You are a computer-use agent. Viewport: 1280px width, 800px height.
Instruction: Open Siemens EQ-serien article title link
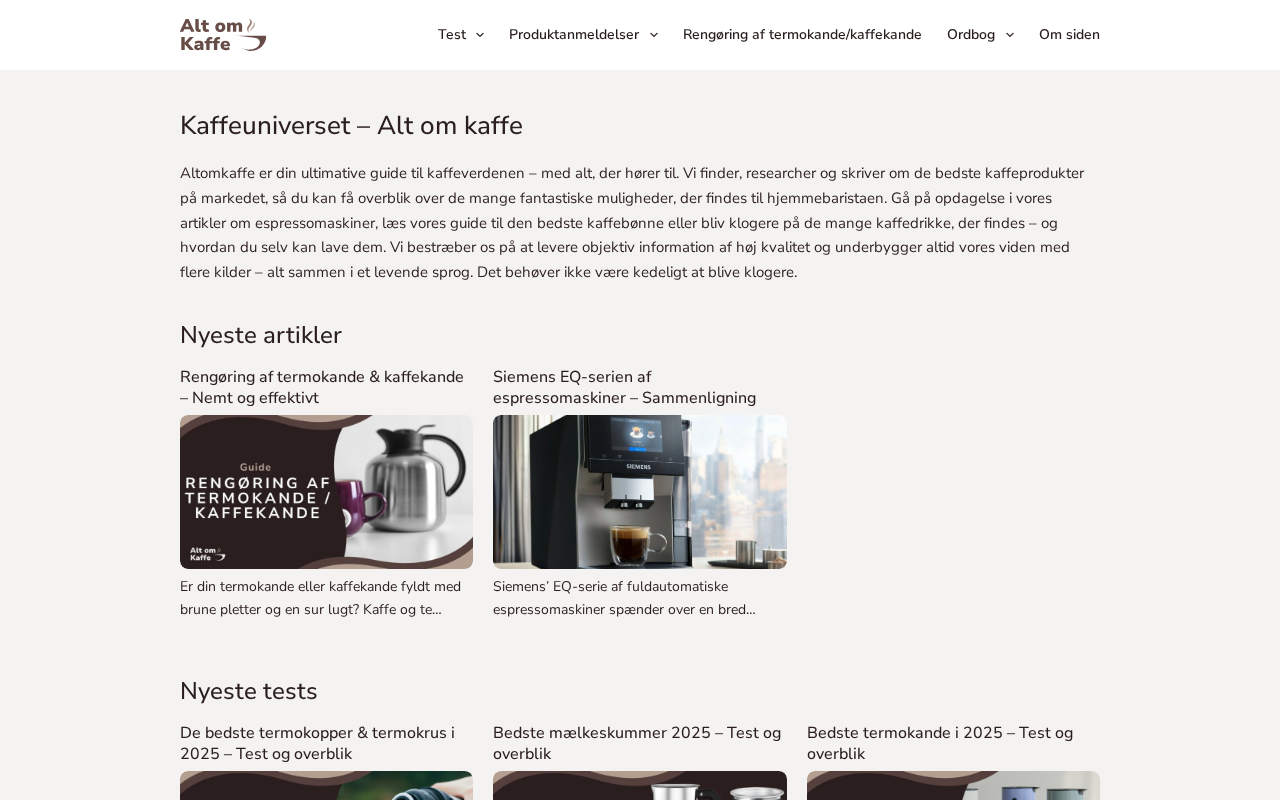(x=625, y=388)
